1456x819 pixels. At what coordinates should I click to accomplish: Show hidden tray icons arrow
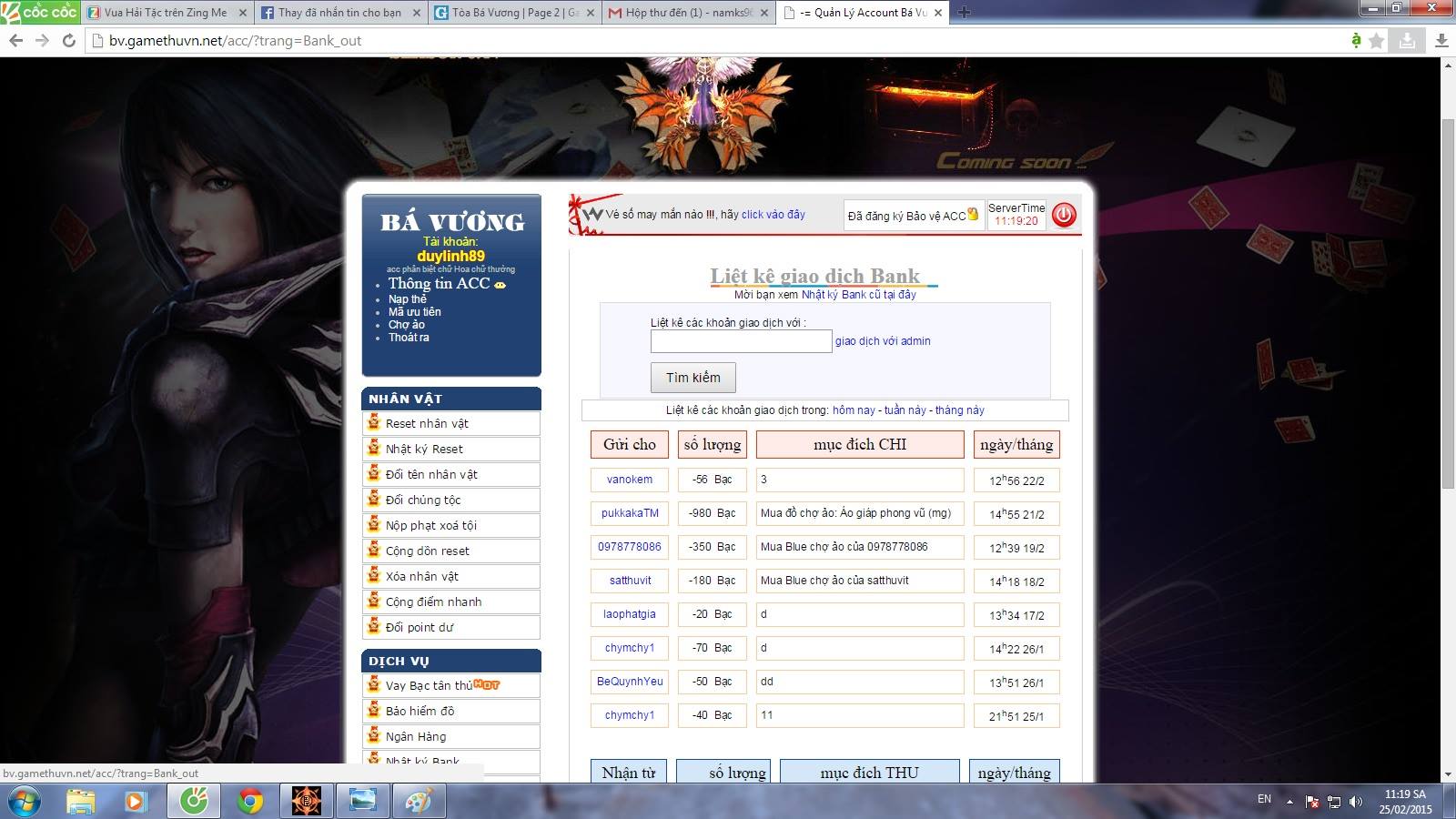pyautogui.click(x=1289, y=802)
